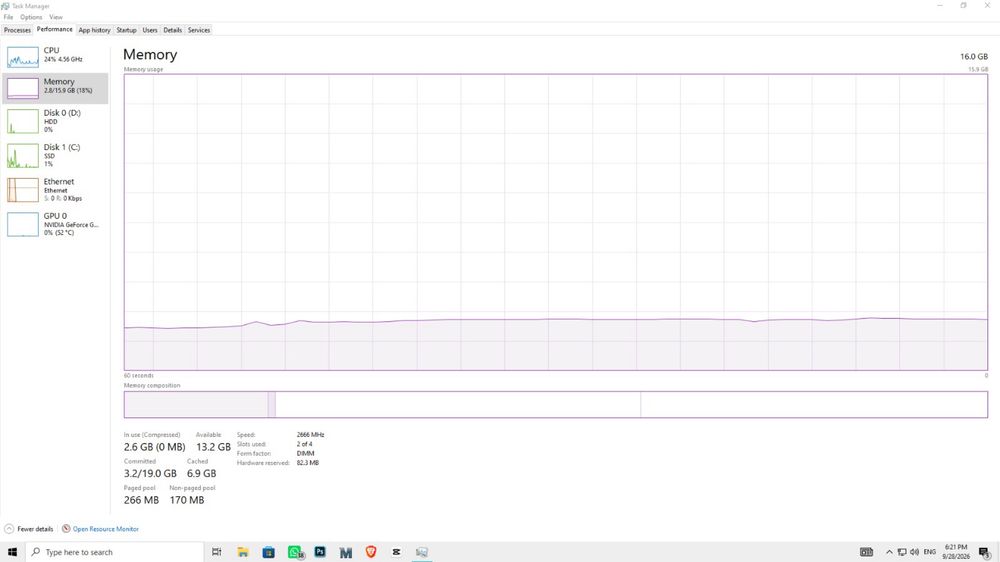Screen dimensions: 1000x562
Task: Open the Windows Start menu
Action: click(12, 552)
